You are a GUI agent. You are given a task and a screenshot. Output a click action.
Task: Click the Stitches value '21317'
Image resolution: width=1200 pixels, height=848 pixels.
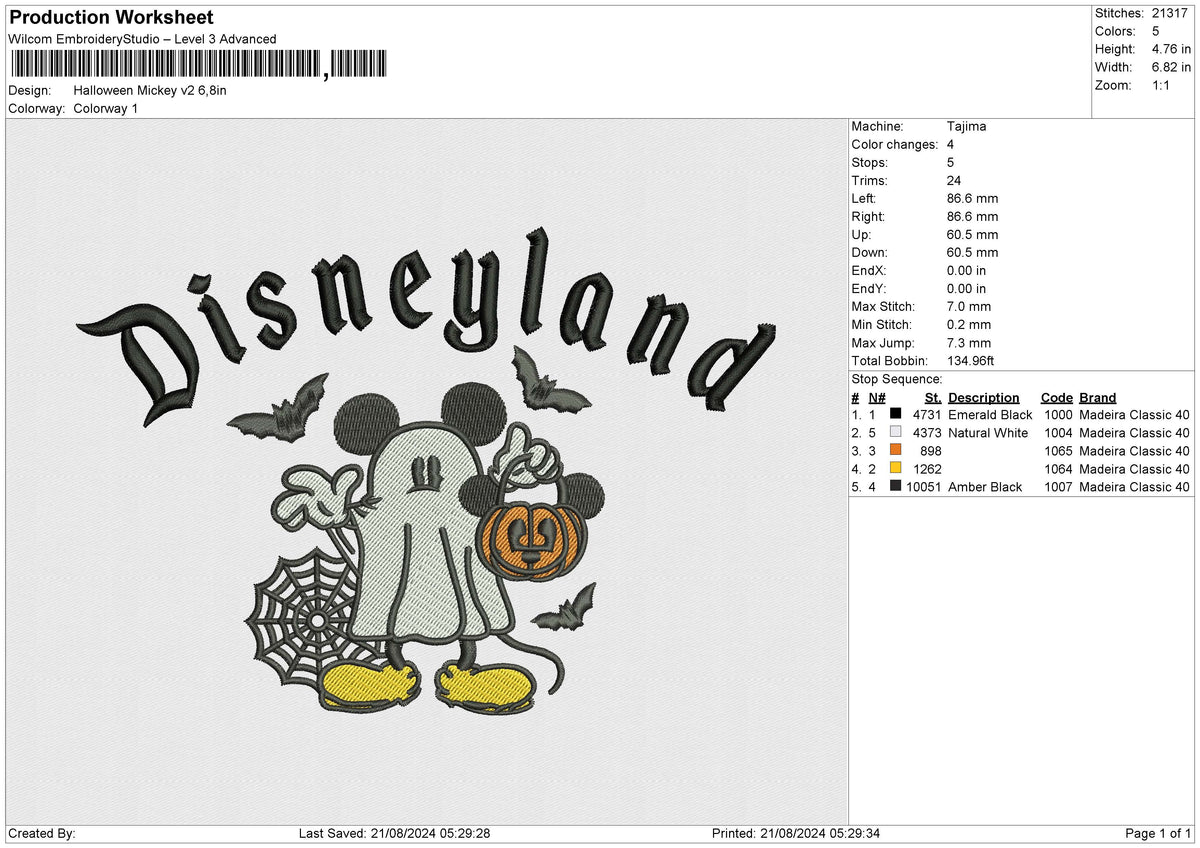coord(1171,13)
